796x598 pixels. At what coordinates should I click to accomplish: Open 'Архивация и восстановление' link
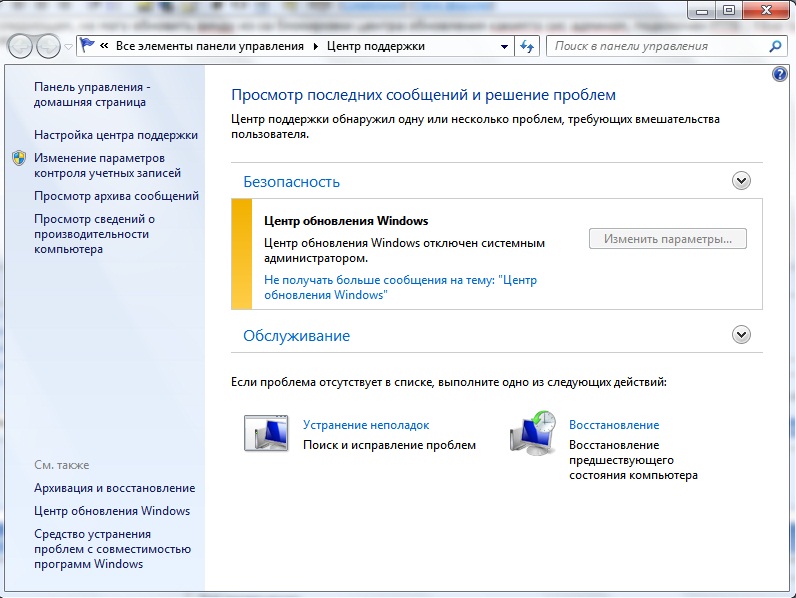(x=114, y=488)
